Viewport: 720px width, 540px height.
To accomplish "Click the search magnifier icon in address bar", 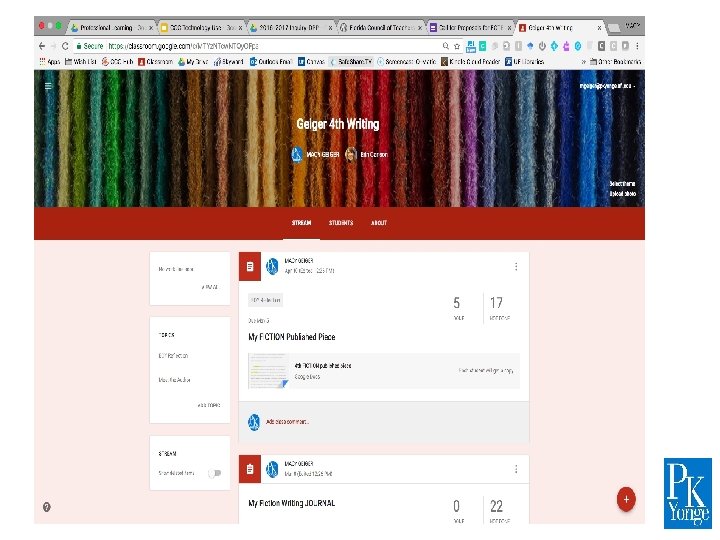I will [445, 46].
